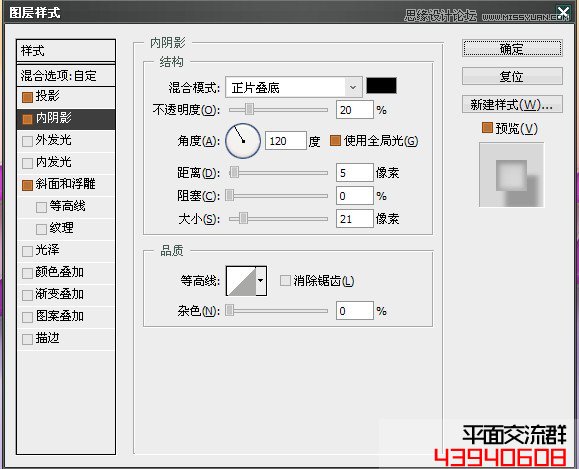Enable the 外发光 checkbox
The height and width of the screenshot is (469, 579).
tap(27, 141)
